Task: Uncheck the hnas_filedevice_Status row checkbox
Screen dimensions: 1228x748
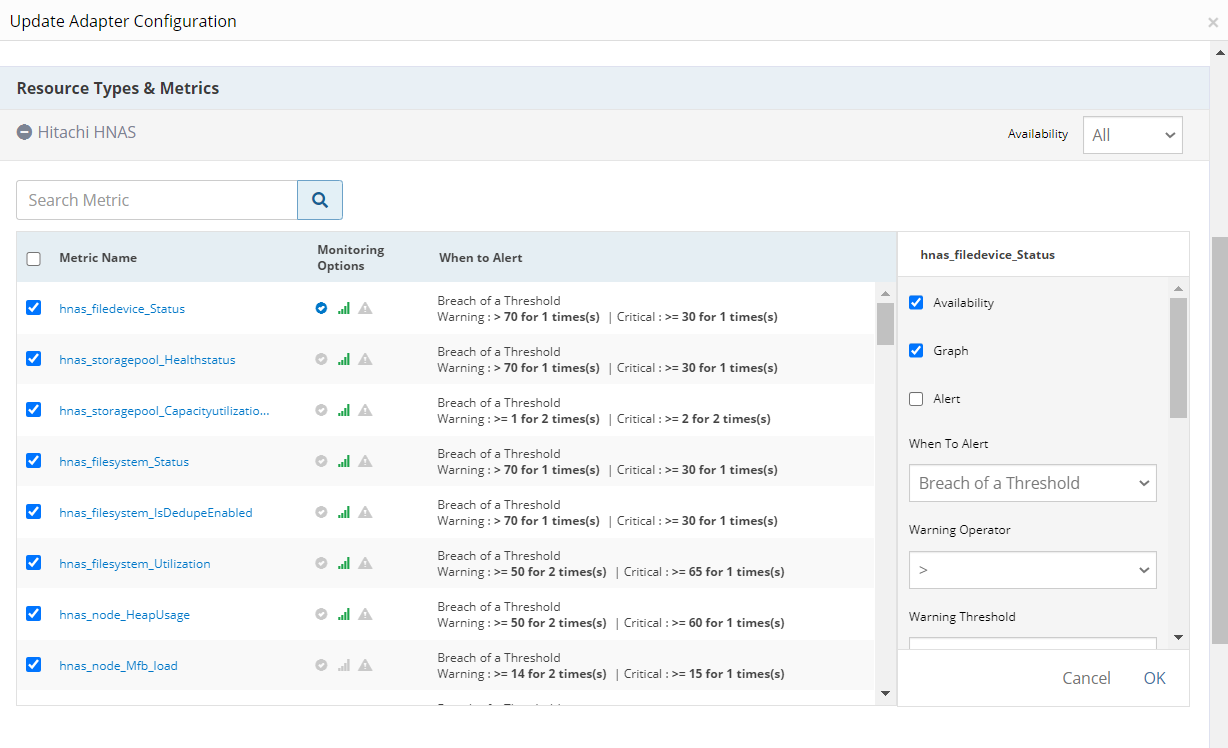Action: 33,307
